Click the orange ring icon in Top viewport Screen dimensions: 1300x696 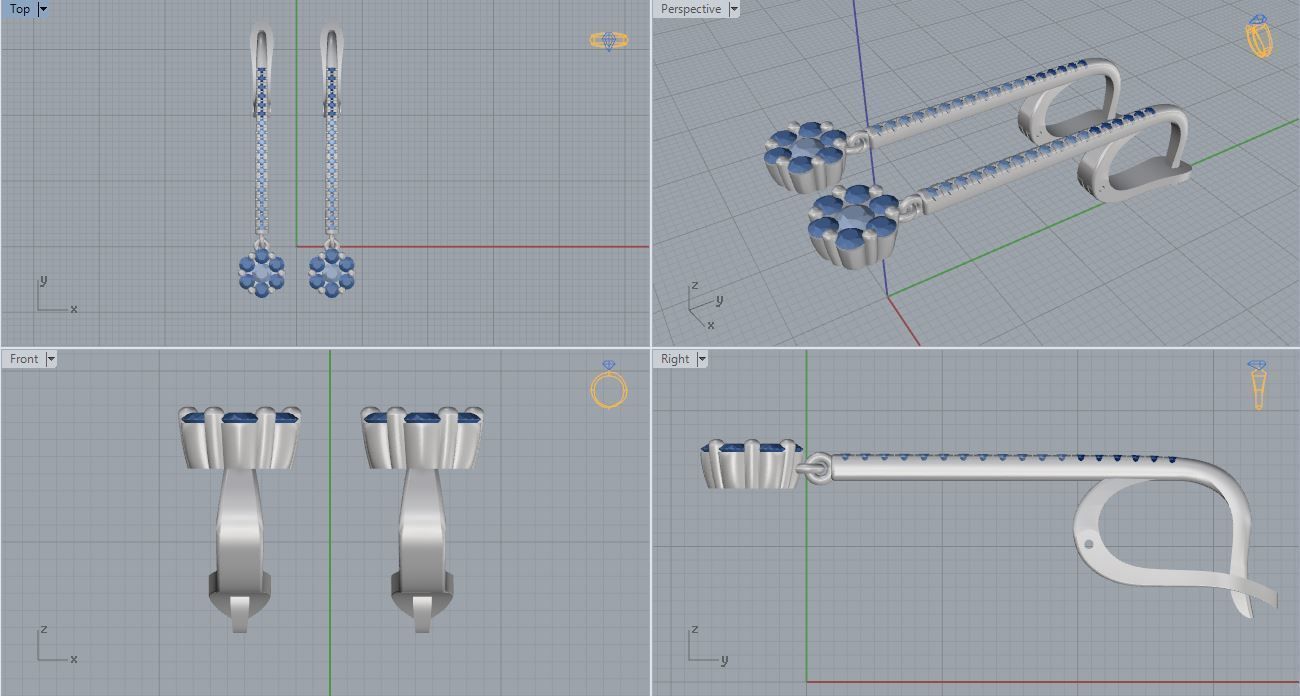click(609, 41)
